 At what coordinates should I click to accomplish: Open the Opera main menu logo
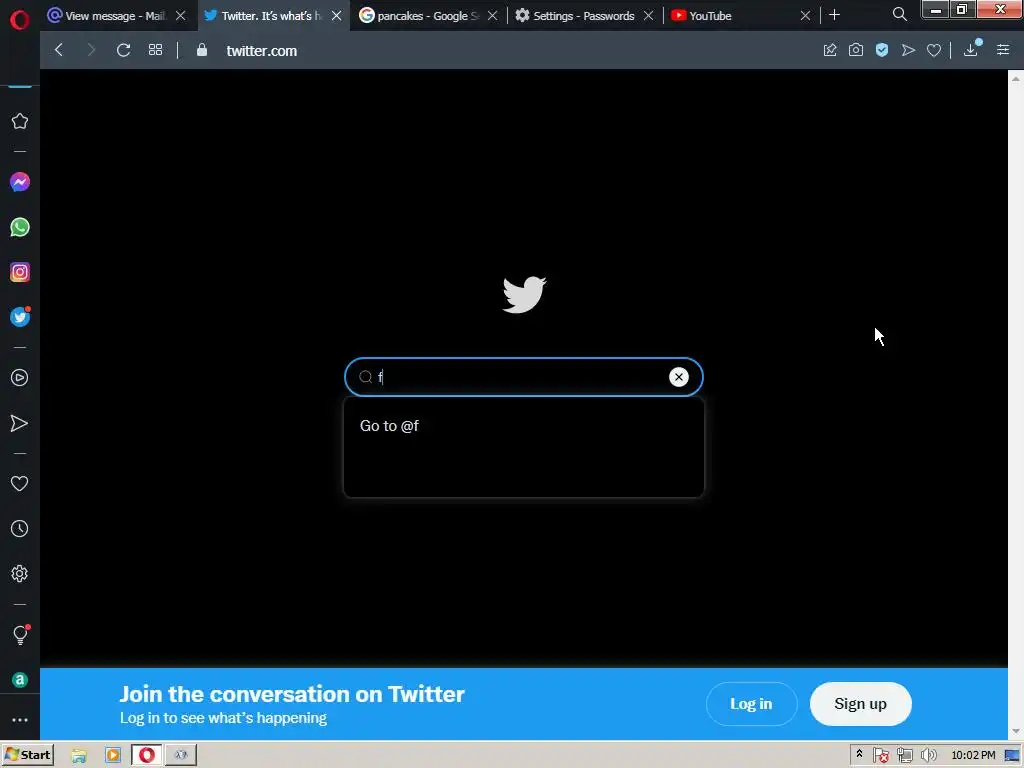(x=20, y=20)
